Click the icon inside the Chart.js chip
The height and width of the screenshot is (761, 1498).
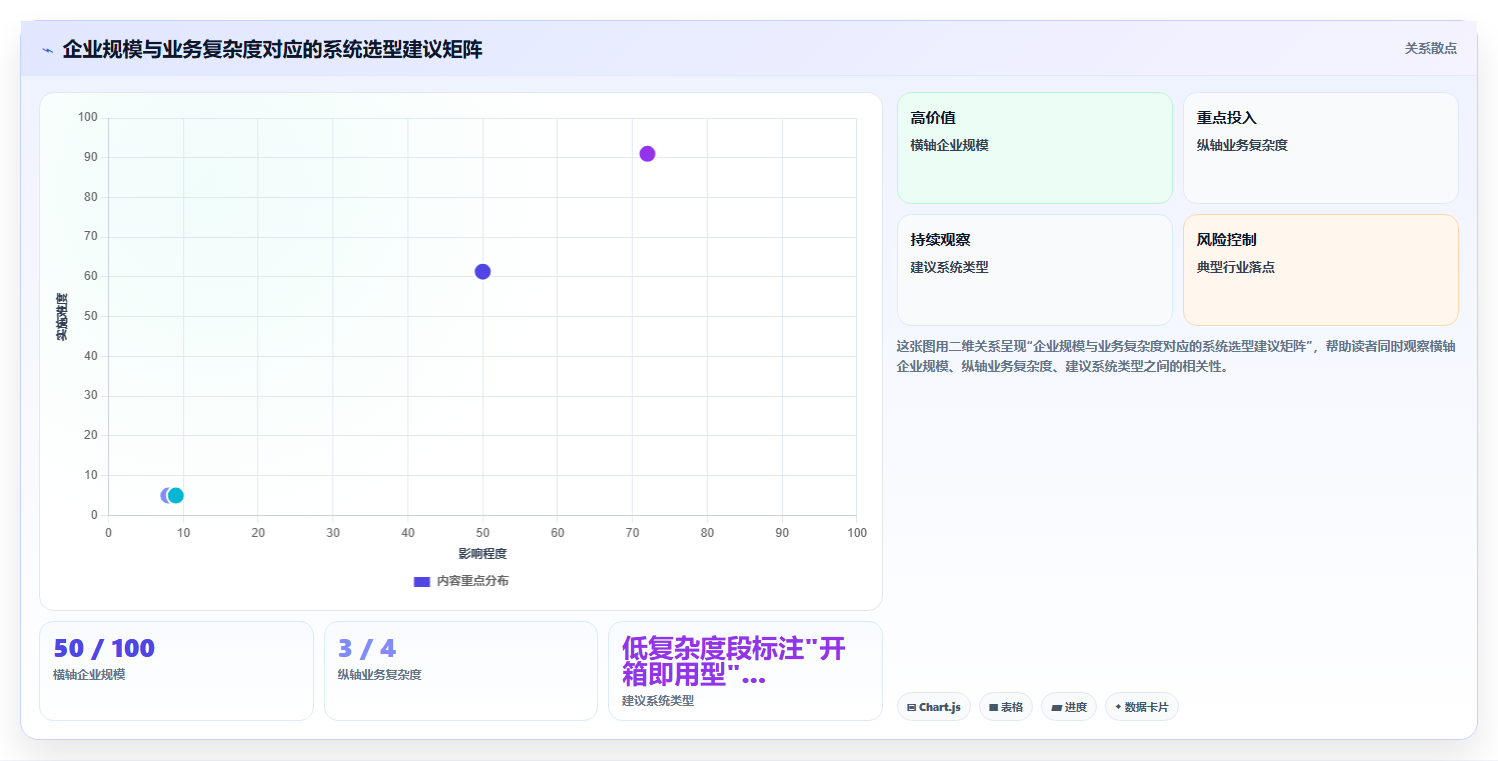click(911, 707)
